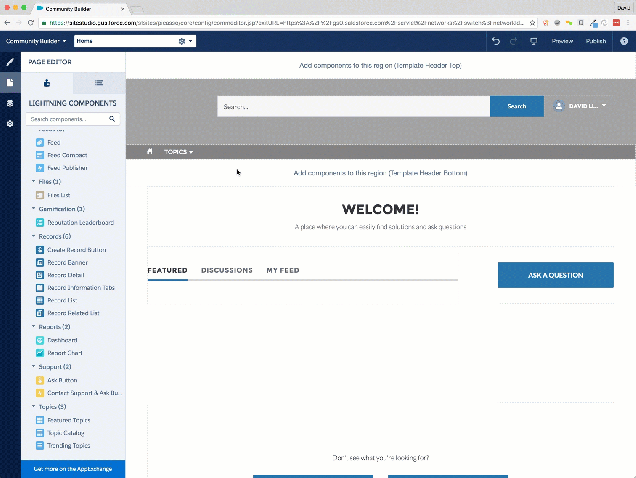Screen dimensions: 636x478
Task: Click the Community Builder browser tab
Action: tap(80, 9)
